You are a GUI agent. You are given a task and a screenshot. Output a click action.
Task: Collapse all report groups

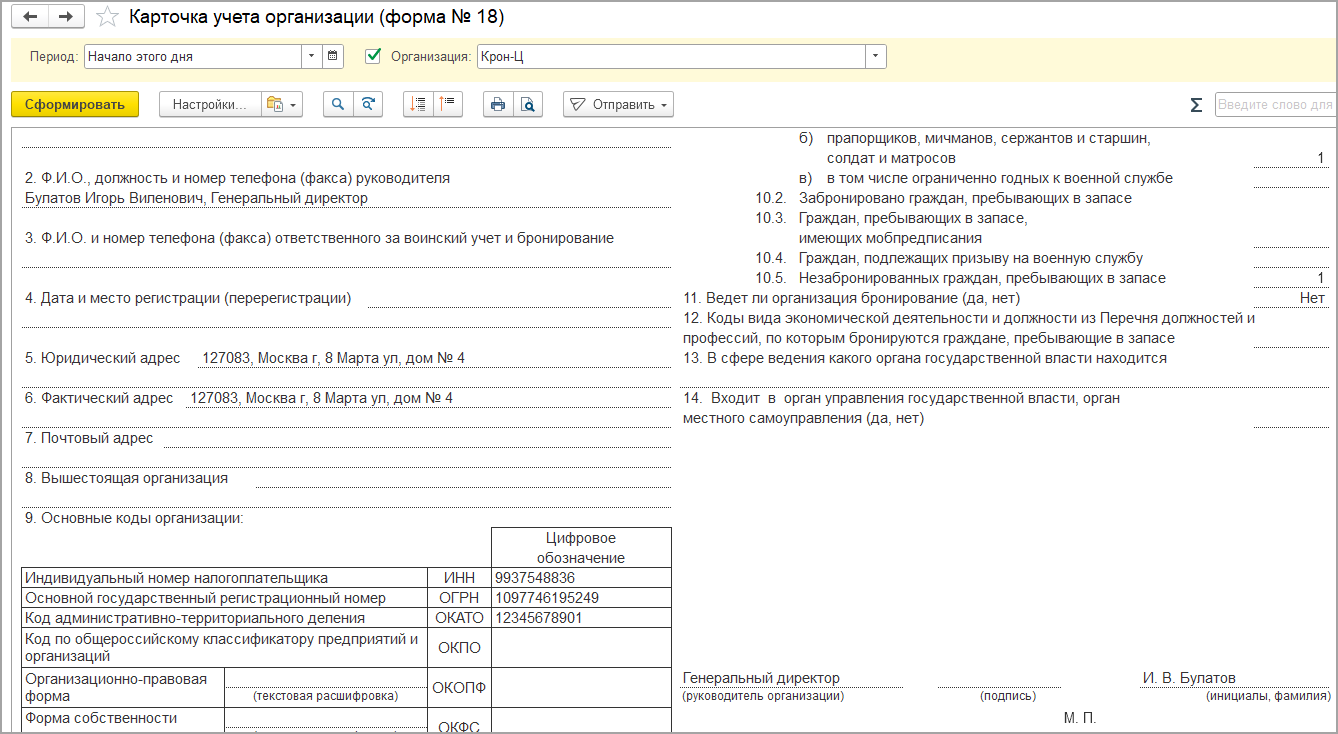447,105
